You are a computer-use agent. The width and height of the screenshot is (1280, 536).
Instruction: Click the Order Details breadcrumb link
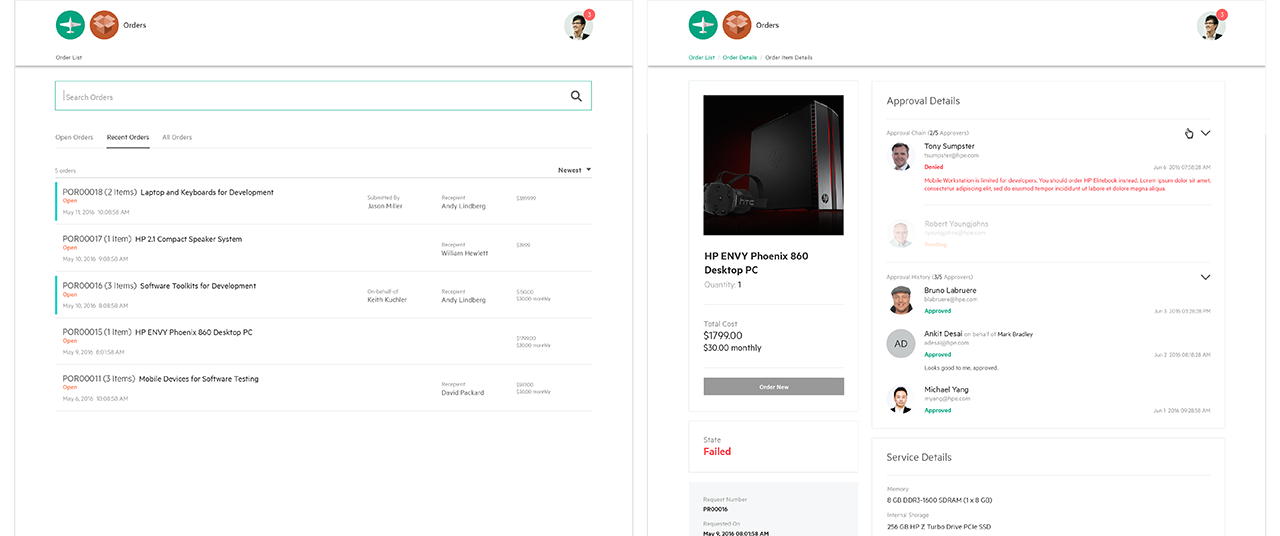click(740, 58)
